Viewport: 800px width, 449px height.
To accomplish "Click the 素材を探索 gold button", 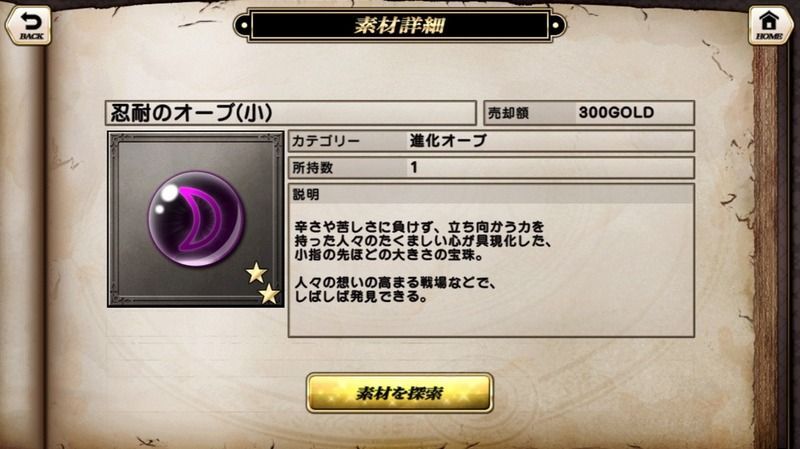I will click(x=399, y=393).
